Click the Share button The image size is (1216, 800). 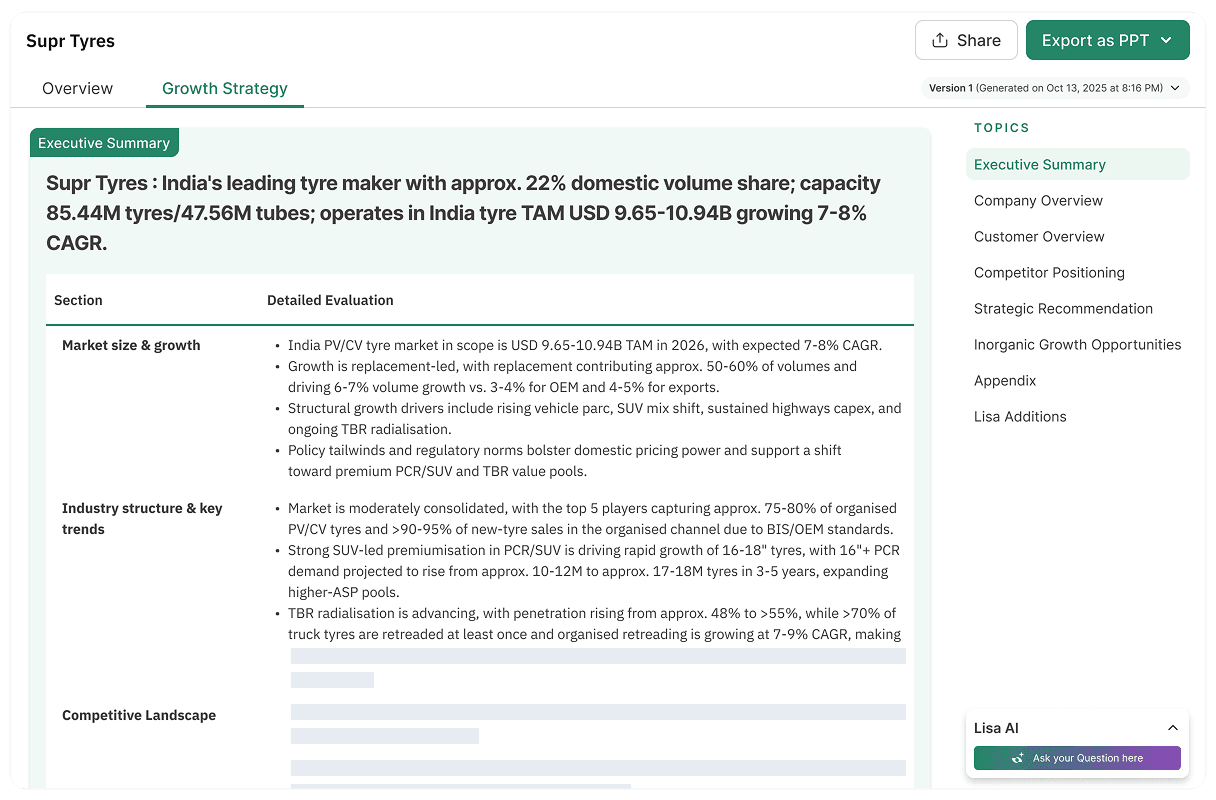point(966,40)
